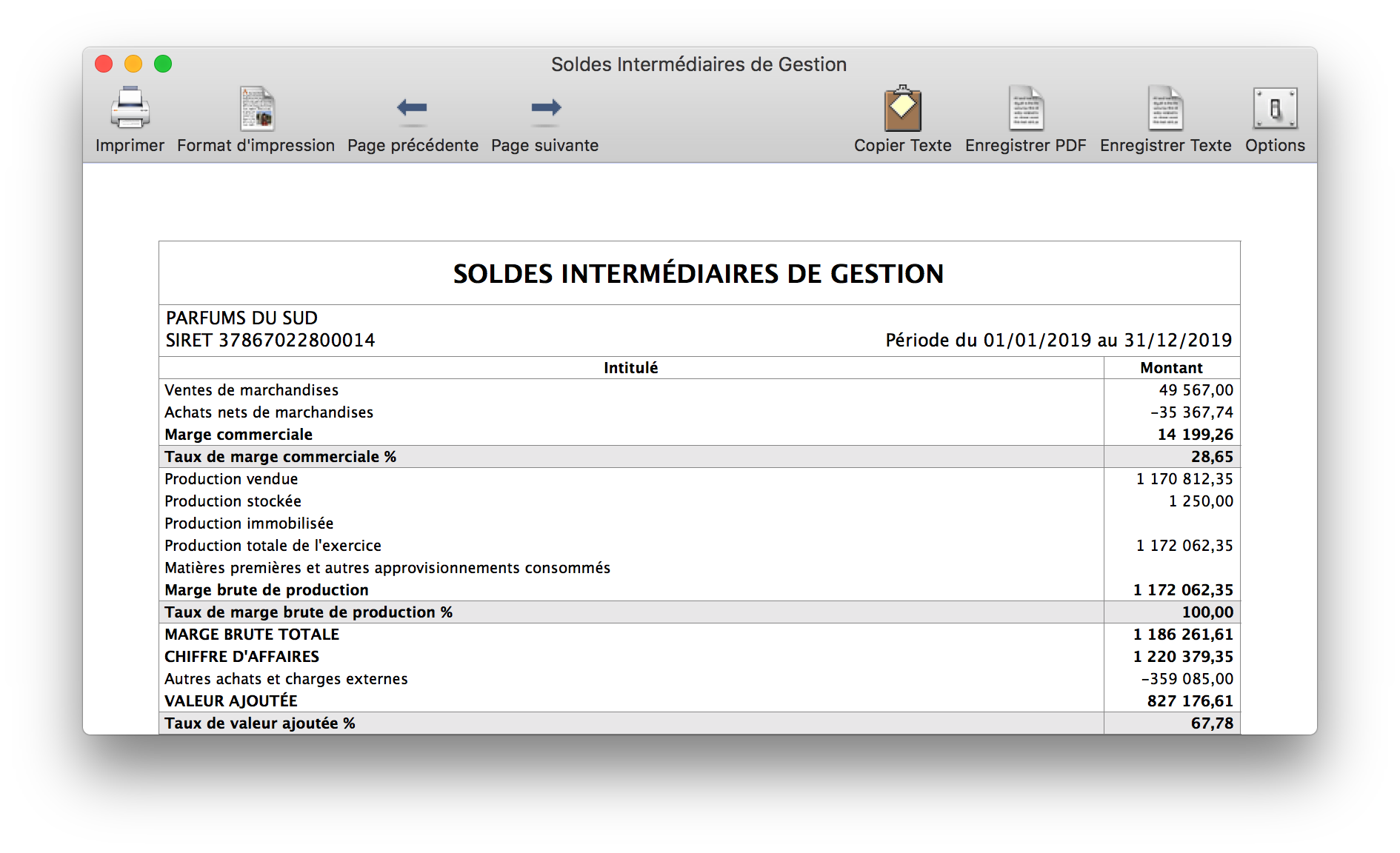
Task: Click the report heading SOLDES INTERMÉDIAIRES DE GESTION
Action: [699, 274]
